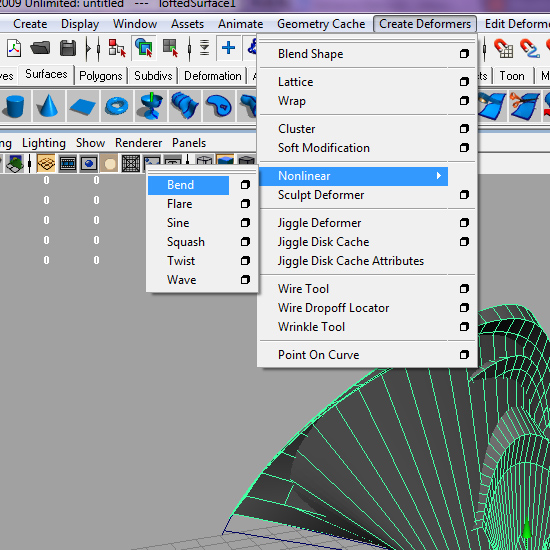Screen dimensions: 550x550
Task: Create a NURBS cone from the shelf
Action: point(48,106)
